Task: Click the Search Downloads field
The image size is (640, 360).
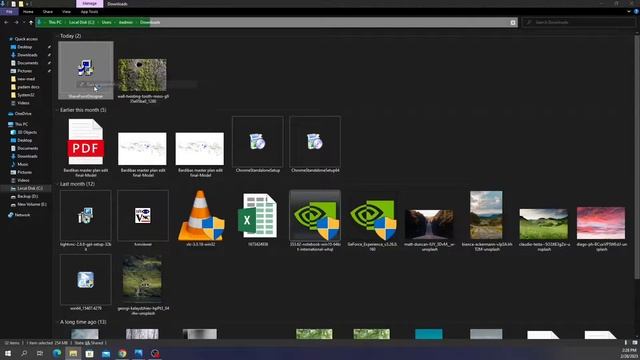Action: click(579, 22)
